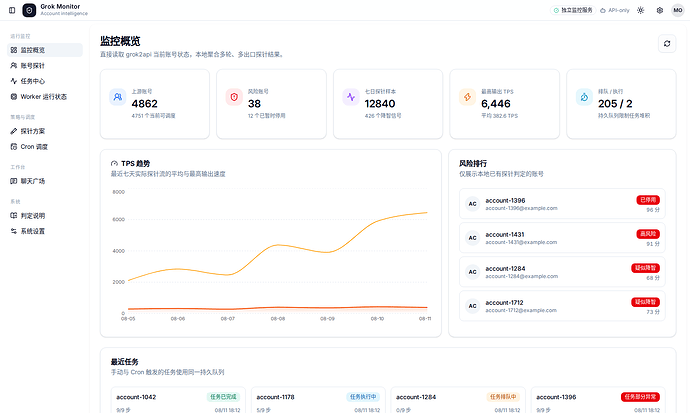Select account-1396 in the risk ranking
The height and width of the screenshot is (413, 690).
click(x=562, y=204)
